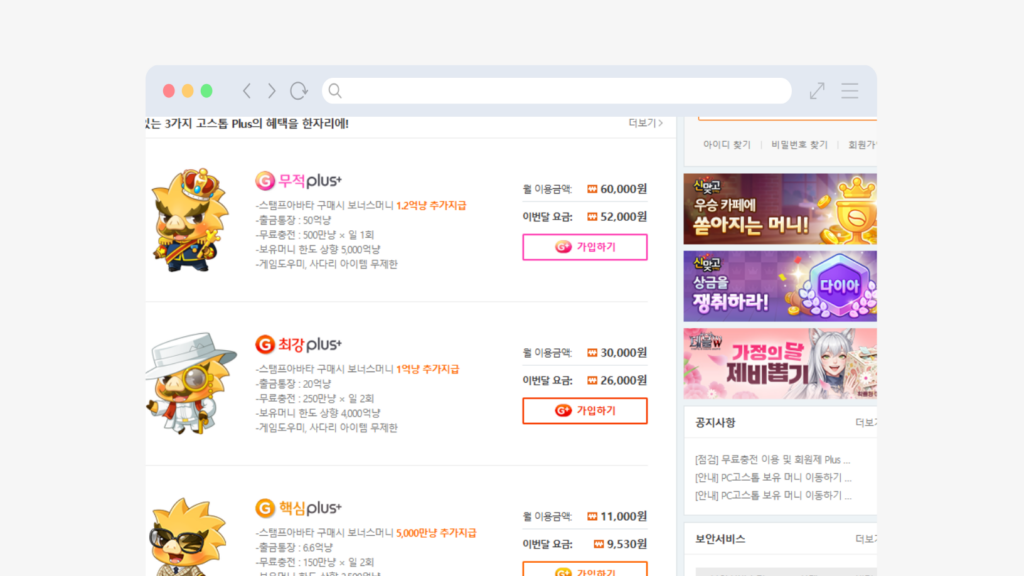This screenshot has height=576, width=1024.
Task: Click the 1.2억냥 추가지급 highlighted text
Action: [x=431, y=205]
